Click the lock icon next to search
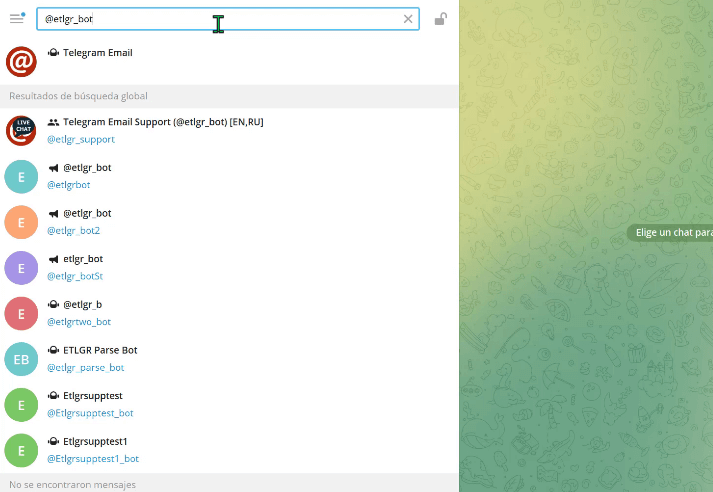This screenshot has height=492, width=713. click(x=441, y=19)
